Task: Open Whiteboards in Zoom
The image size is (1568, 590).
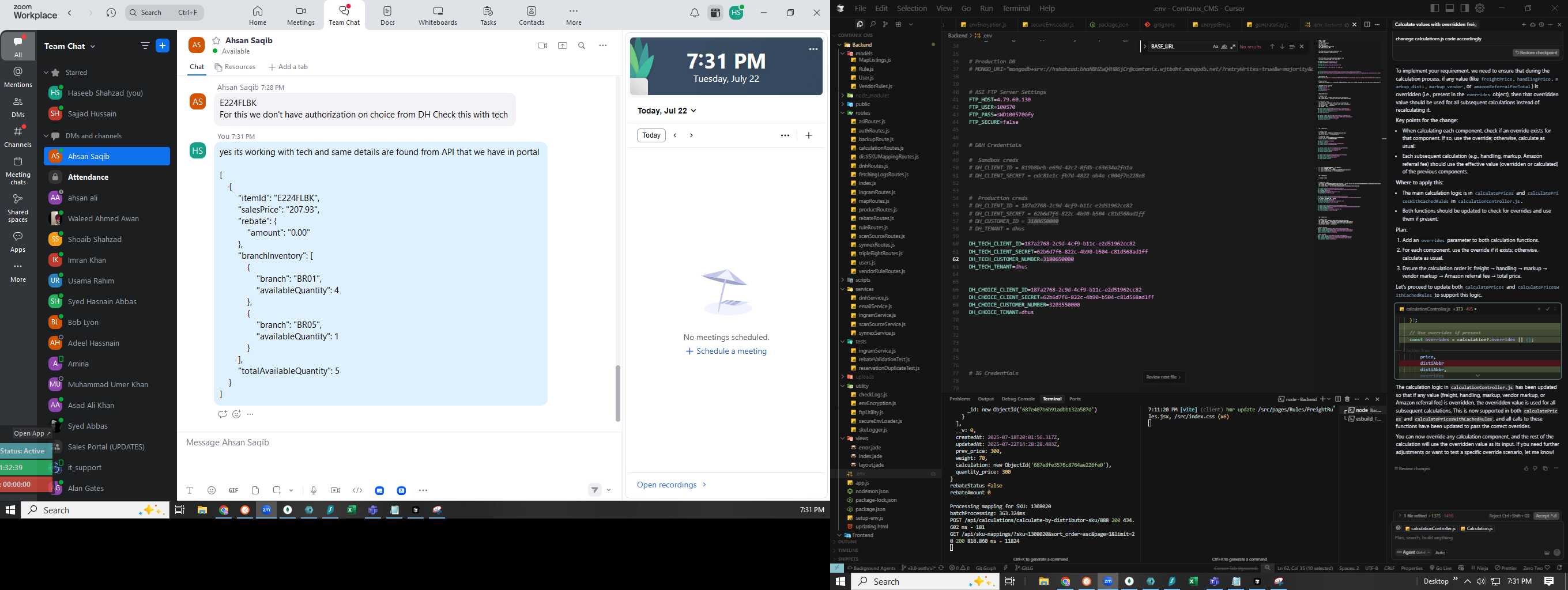Action: point(438,16)
